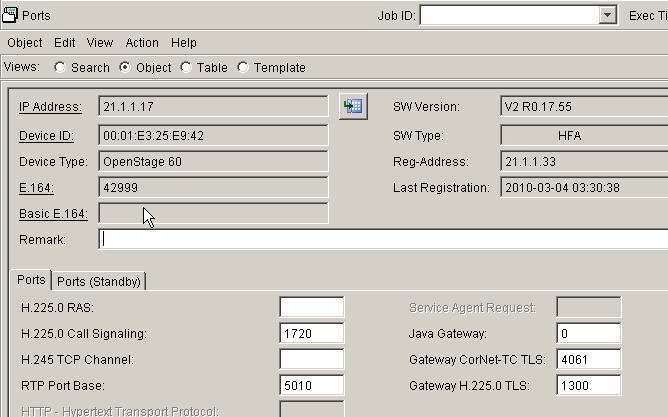Open the Edit menu

point(64,43)
